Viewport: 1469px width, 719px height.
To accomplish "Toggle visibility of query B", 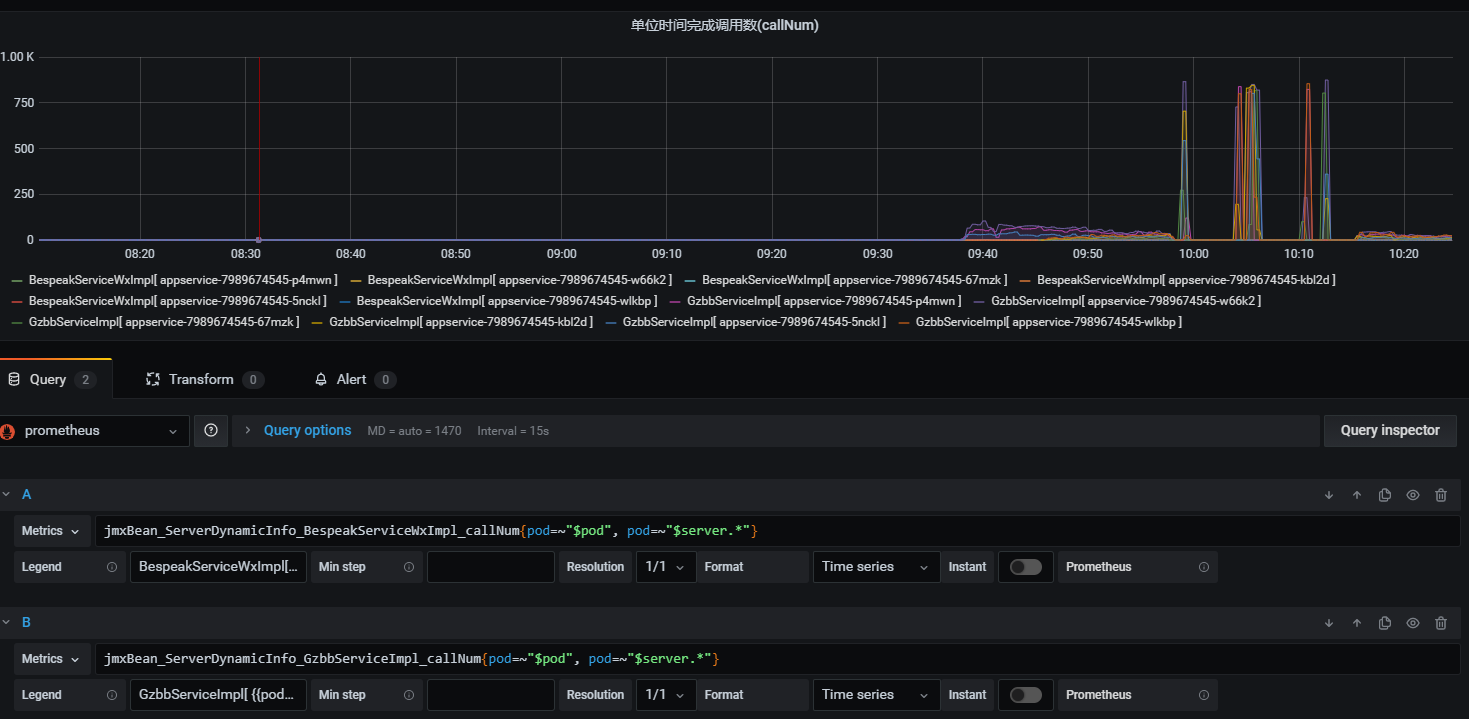I will tap(1413, 623).
